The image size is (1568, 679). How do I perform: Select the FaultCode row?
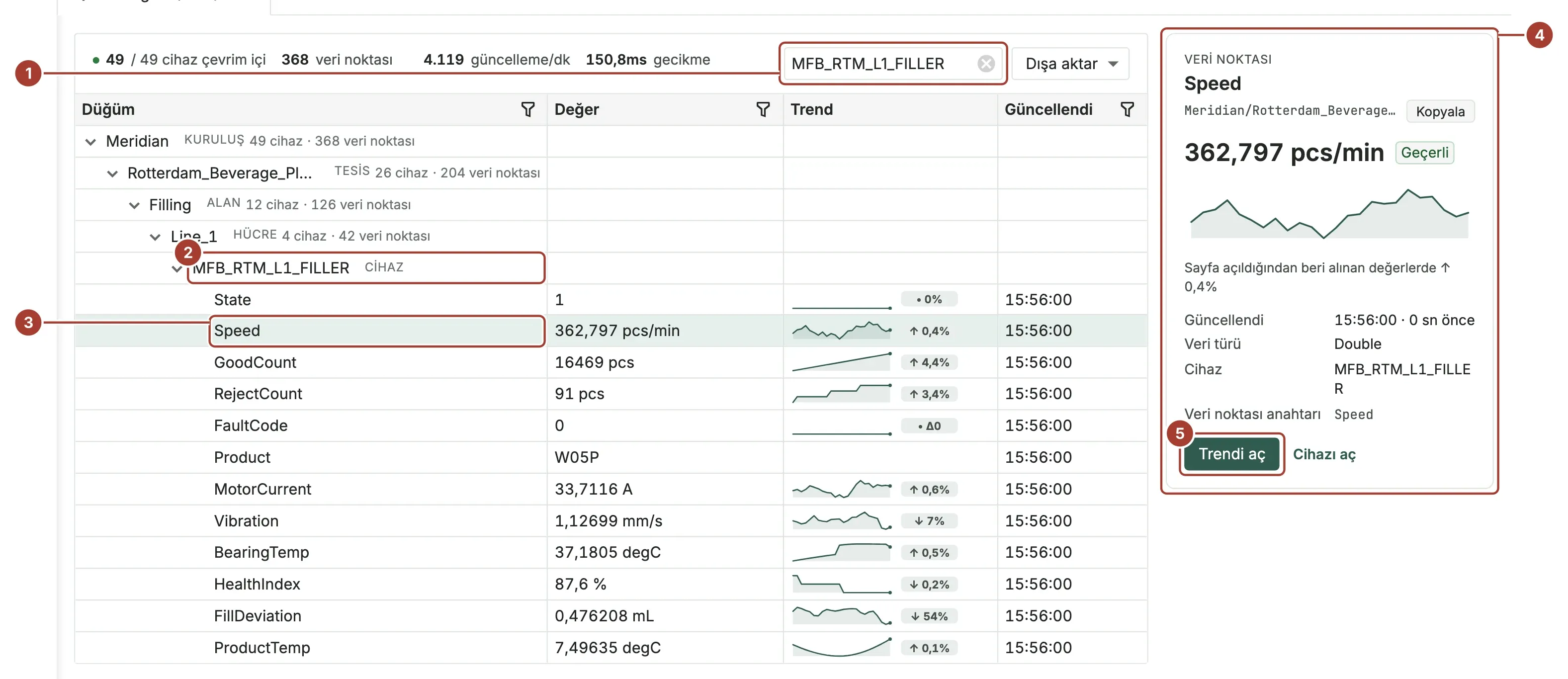[x=610, y=425]
